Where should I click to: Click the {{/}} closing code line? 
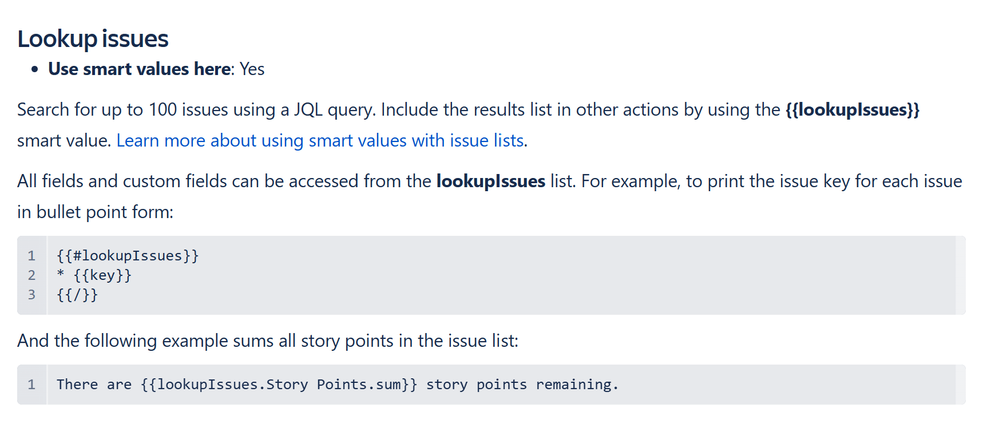coord(77,295)
